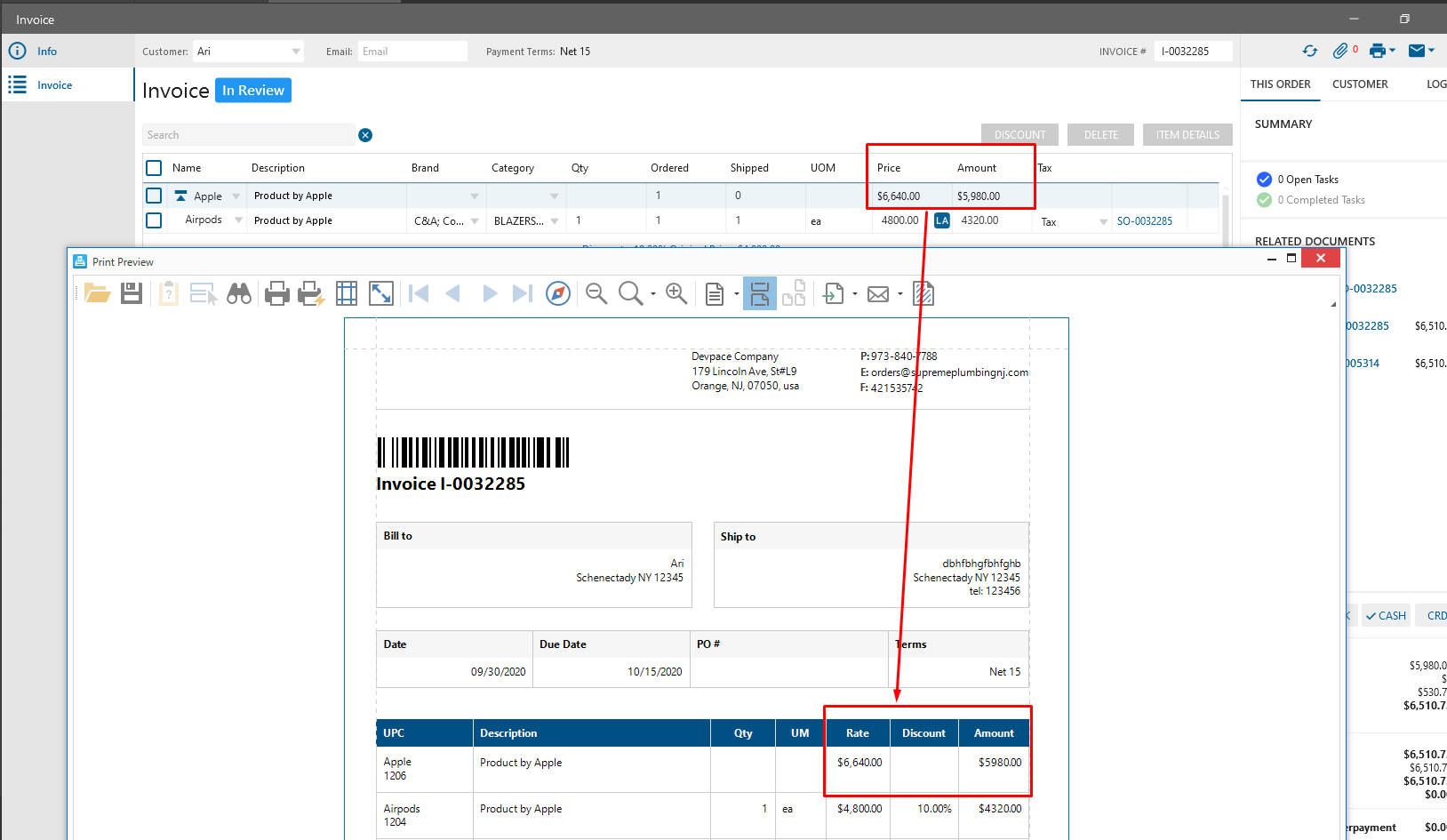
Task: Click the binoculars Find icon in the toolbar
Action: (239, 293)
